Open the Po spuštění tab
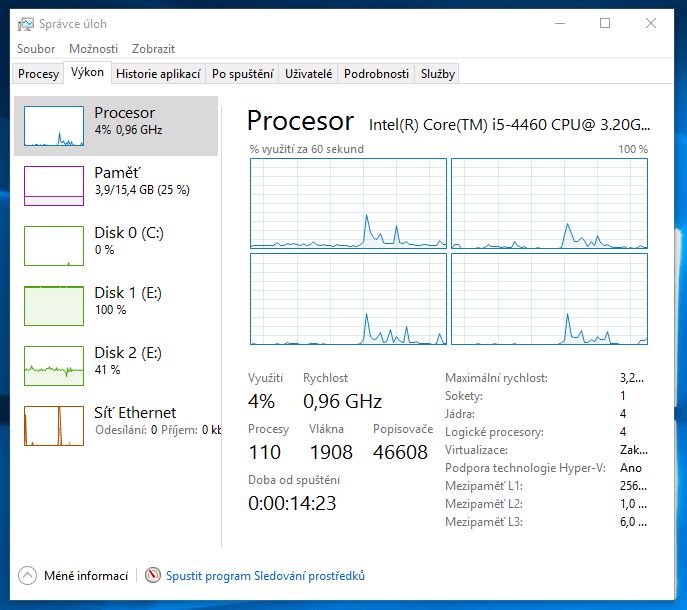Image resolution: width=687 pixels, height=610 pixels. click(x=242, y=74)
